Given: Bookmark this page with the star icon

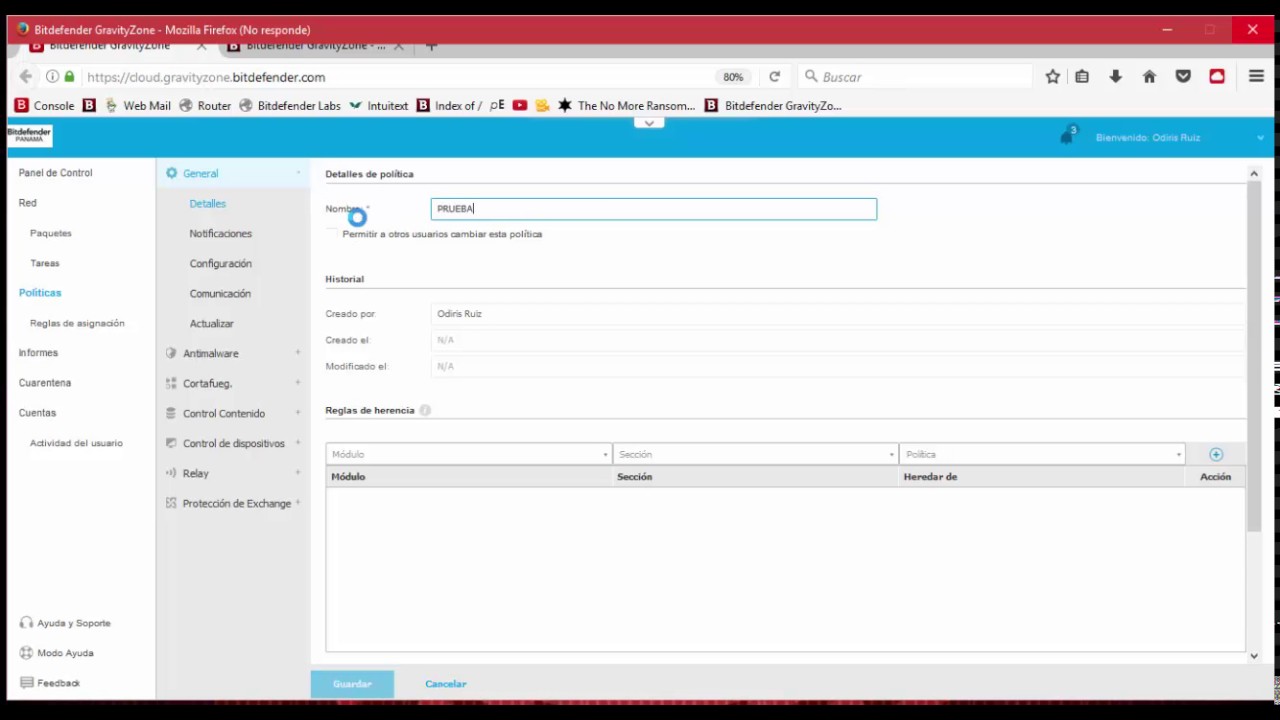Looking at the screenshot, I should pos(1052,77).
